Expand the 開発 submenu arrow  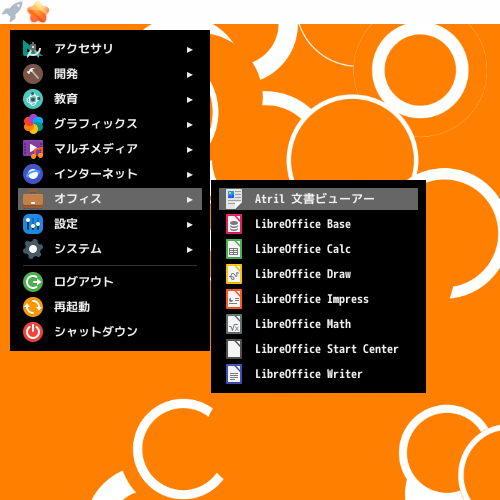pos(189,75)
